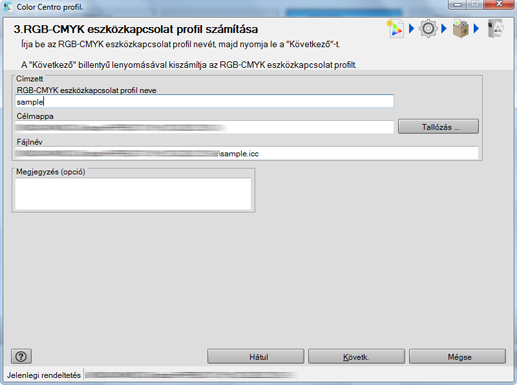Screen dimensions: 517x385
Task: Click the Tallózás browse button
Action: tap(438, 127)
